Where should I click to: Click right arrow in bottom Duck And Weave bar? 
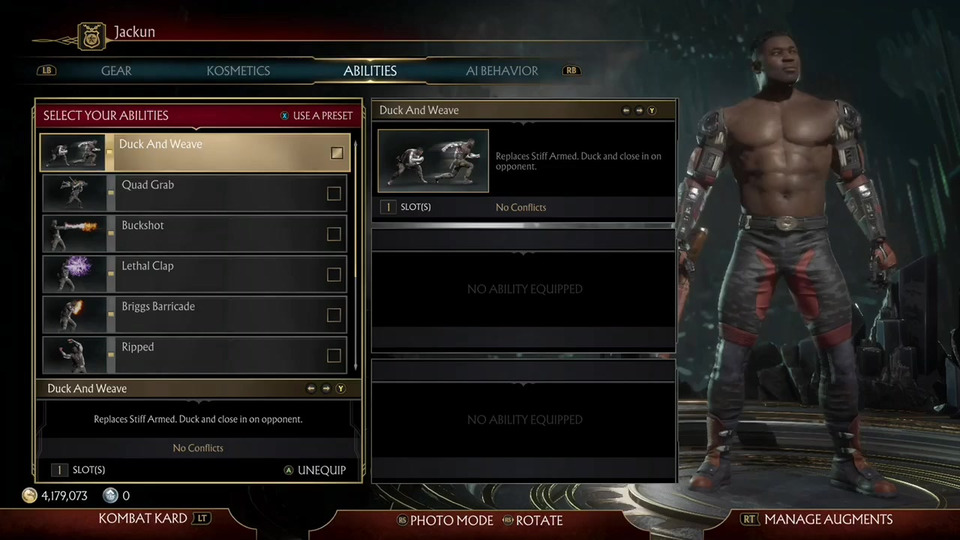(x=326, y=389)
